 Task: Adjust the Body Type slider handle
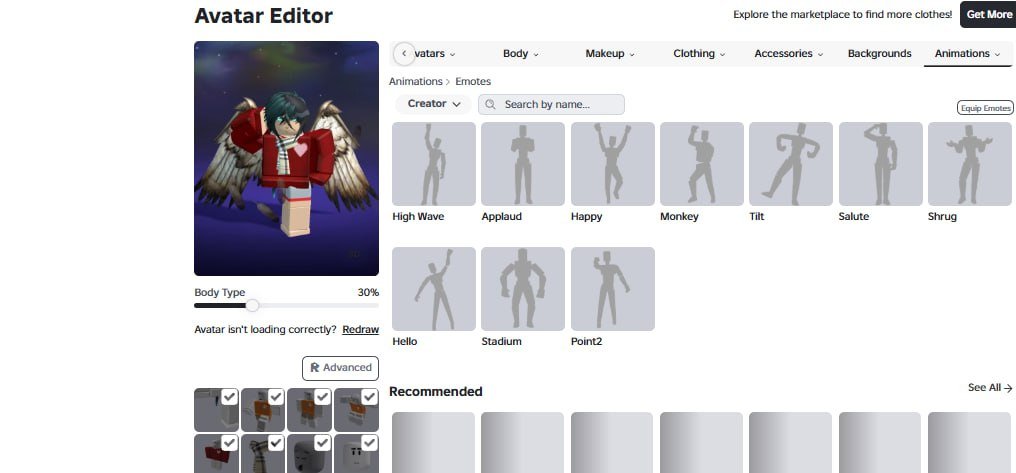pyautogui.click(x=253, y=305)
